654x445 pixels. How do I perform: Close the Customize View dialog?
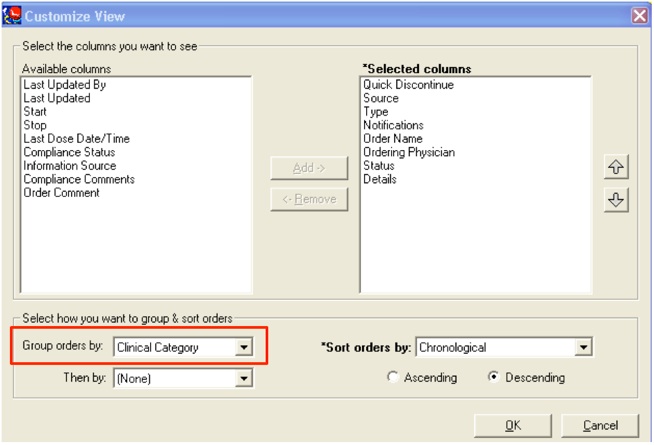coord(641,14)
